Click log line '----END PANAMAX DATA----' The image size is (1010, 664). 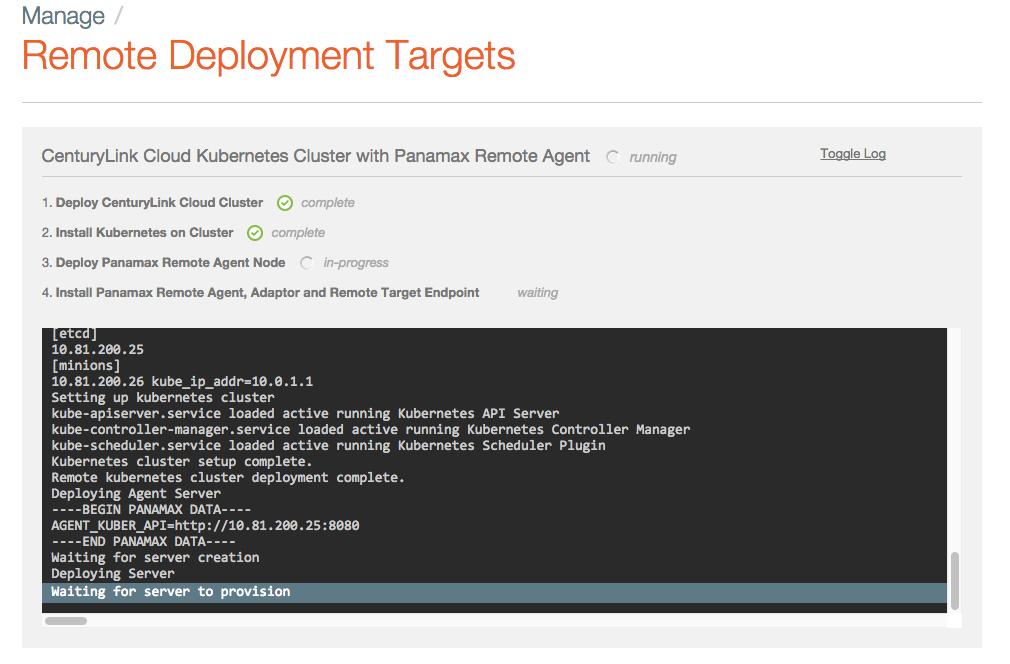[x=144, y=542]
